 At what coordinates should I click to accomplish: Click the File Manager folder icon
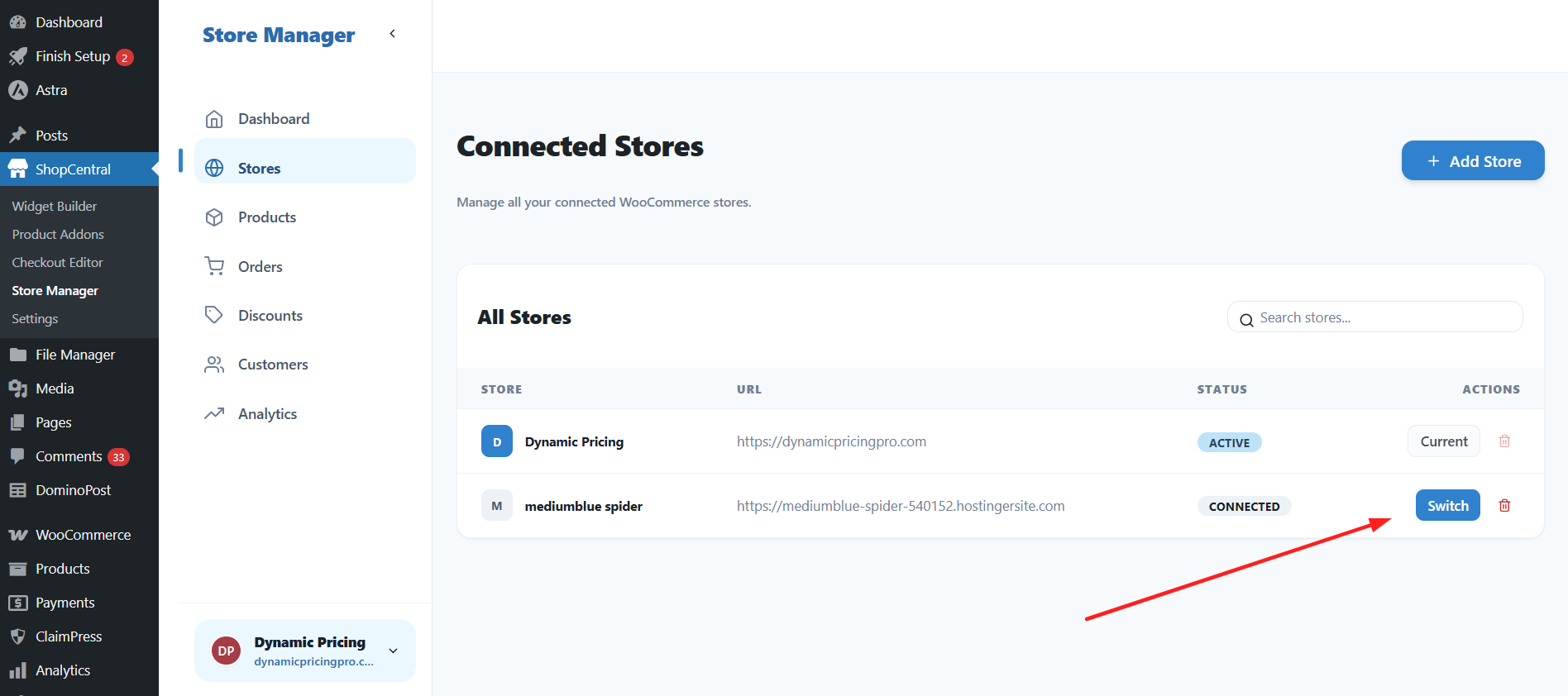[17, 355]
